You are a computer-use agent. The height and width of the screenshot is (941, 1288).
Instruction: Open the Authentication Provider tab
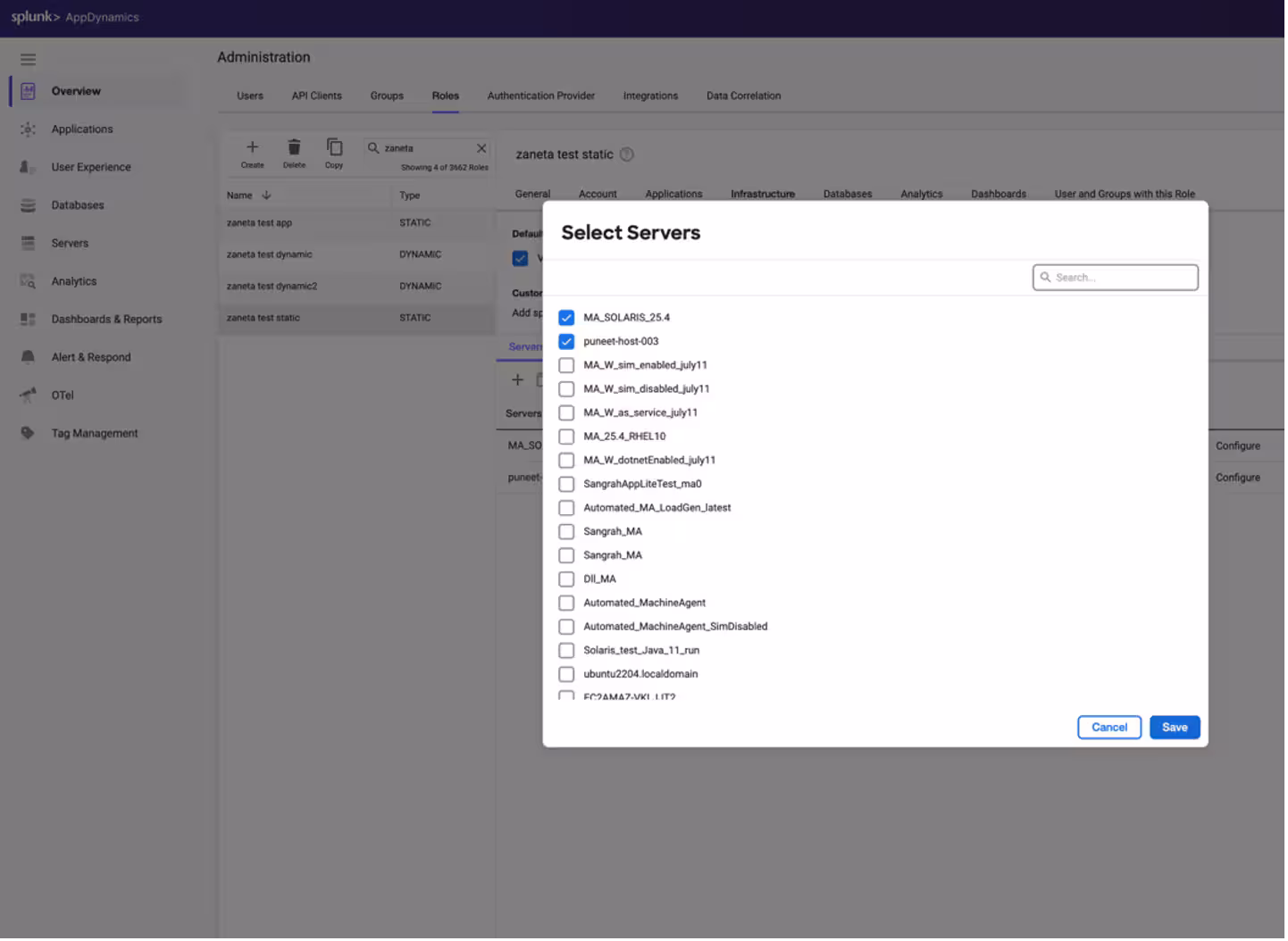pos(540,96)
